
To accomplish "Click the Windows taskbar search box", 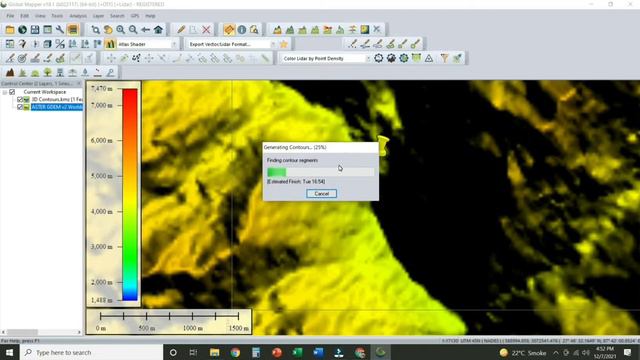I will pyautogui.click(x=92, y=352).
